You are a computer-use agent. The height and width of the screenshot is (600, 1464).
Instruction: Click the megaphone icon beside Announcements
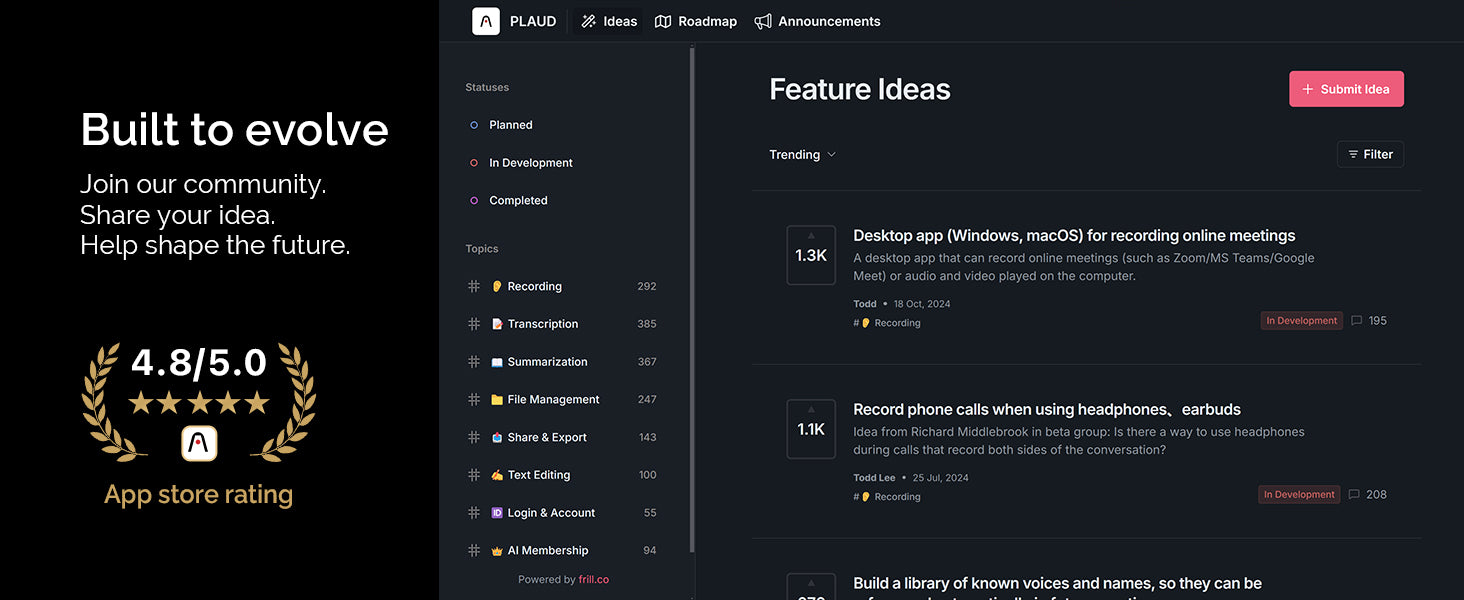(x=763, y=21)
